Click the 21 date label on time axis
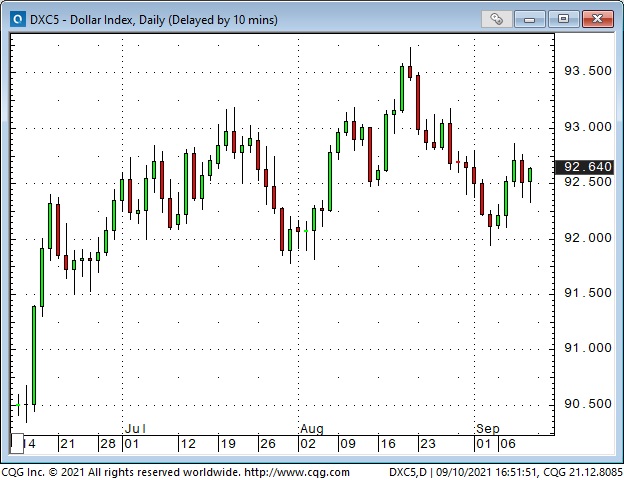Viewport: 624px width, 480px height. tap(68, 444)
